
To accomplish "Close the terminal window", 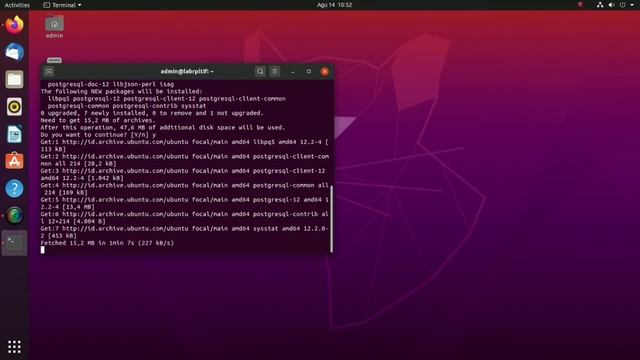I will pyautogui.click(x=325, y=71).
